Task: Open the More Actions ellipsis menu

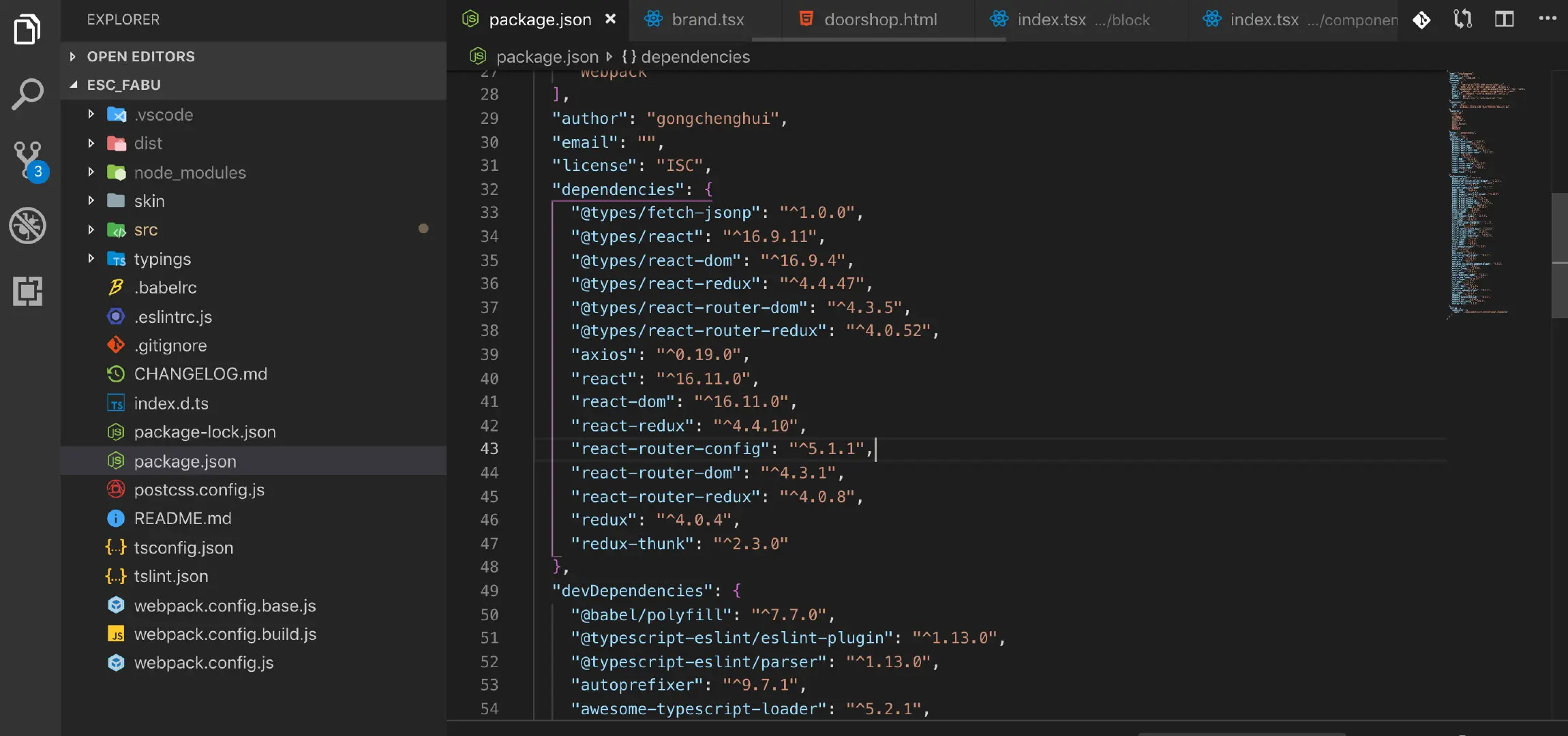Action: pyautogui.click(x=1548, y=18)
